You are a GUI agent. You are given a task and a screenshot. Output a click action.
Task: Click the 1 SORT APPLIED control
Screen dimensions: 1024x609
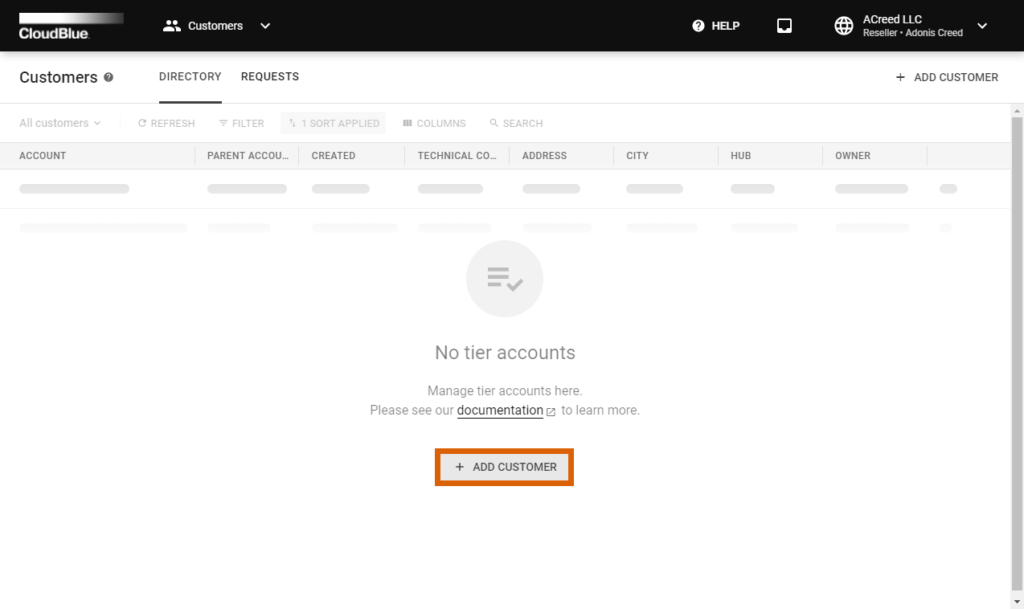pyautogui.click(x=332, y=123)
